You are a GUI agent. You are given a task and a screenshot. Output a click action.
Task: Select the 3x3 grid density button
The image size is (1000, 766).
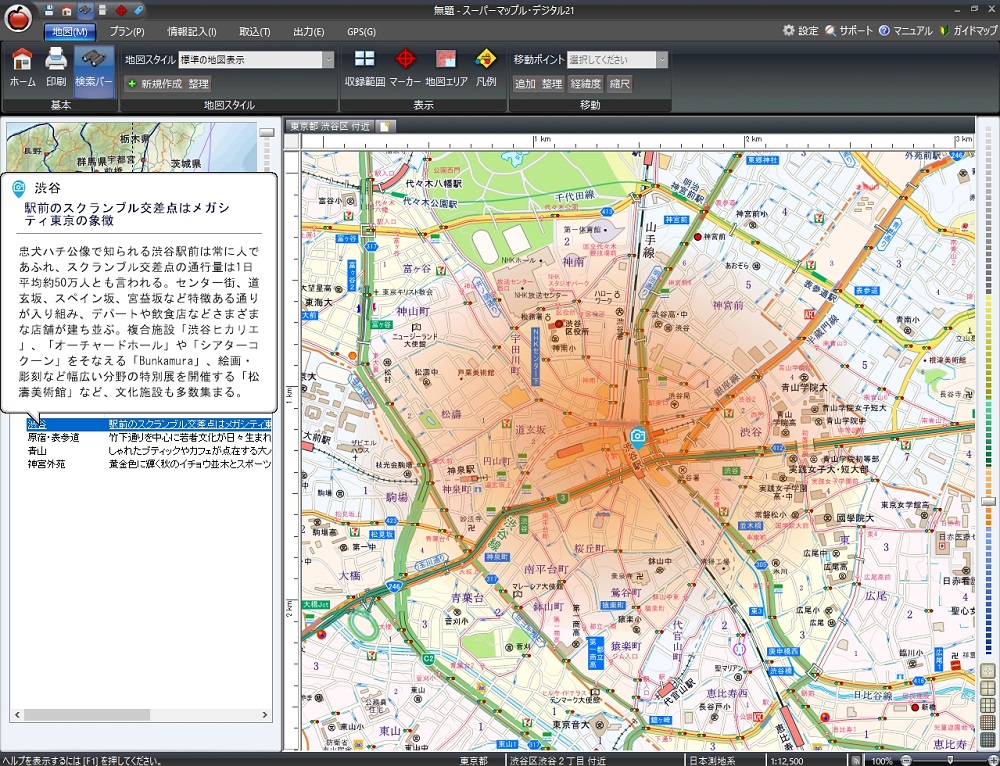pos(988,706)
